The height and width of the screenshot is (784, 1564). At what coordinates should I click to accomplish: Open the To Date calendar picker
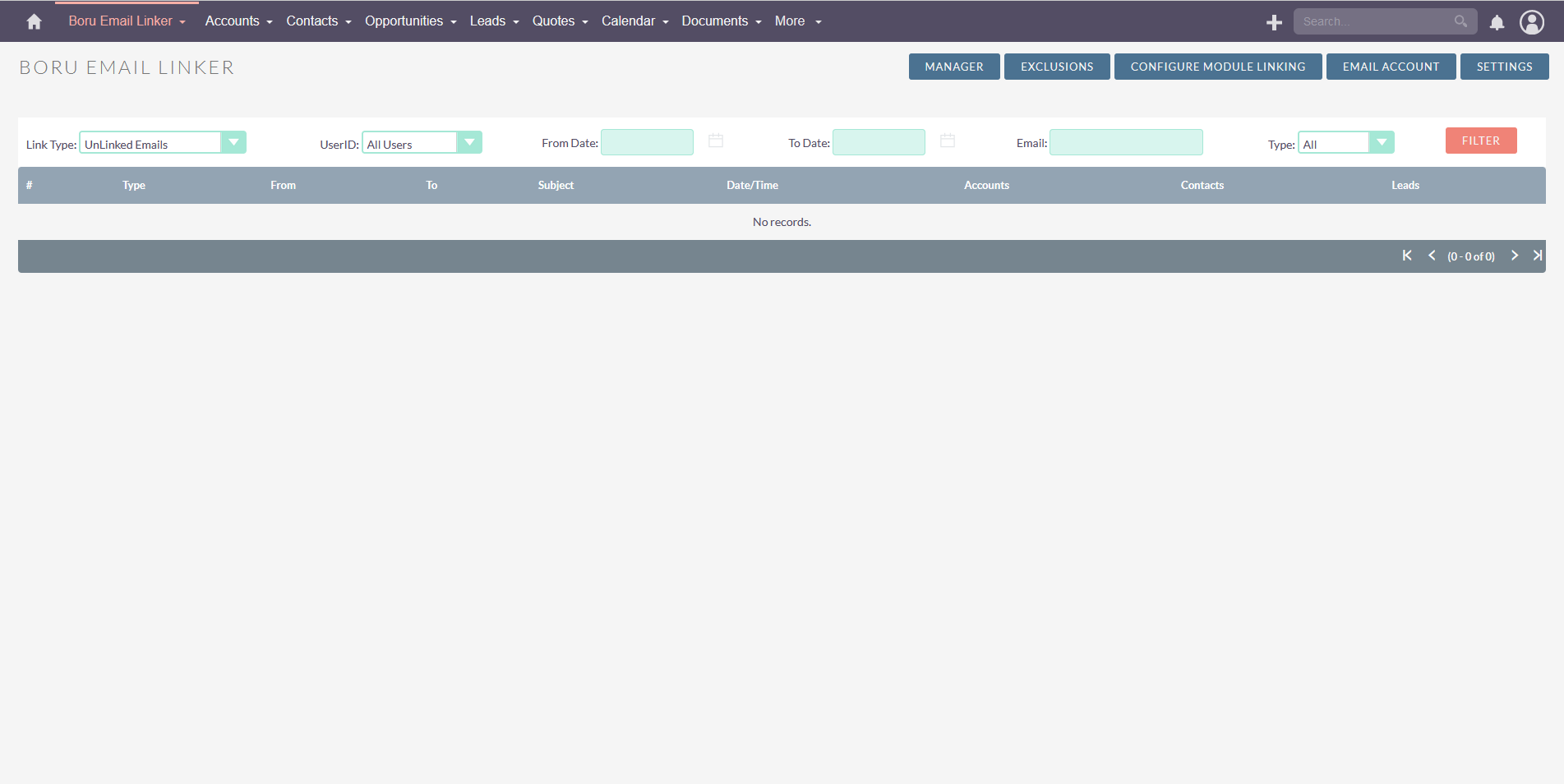pos(947,141)
